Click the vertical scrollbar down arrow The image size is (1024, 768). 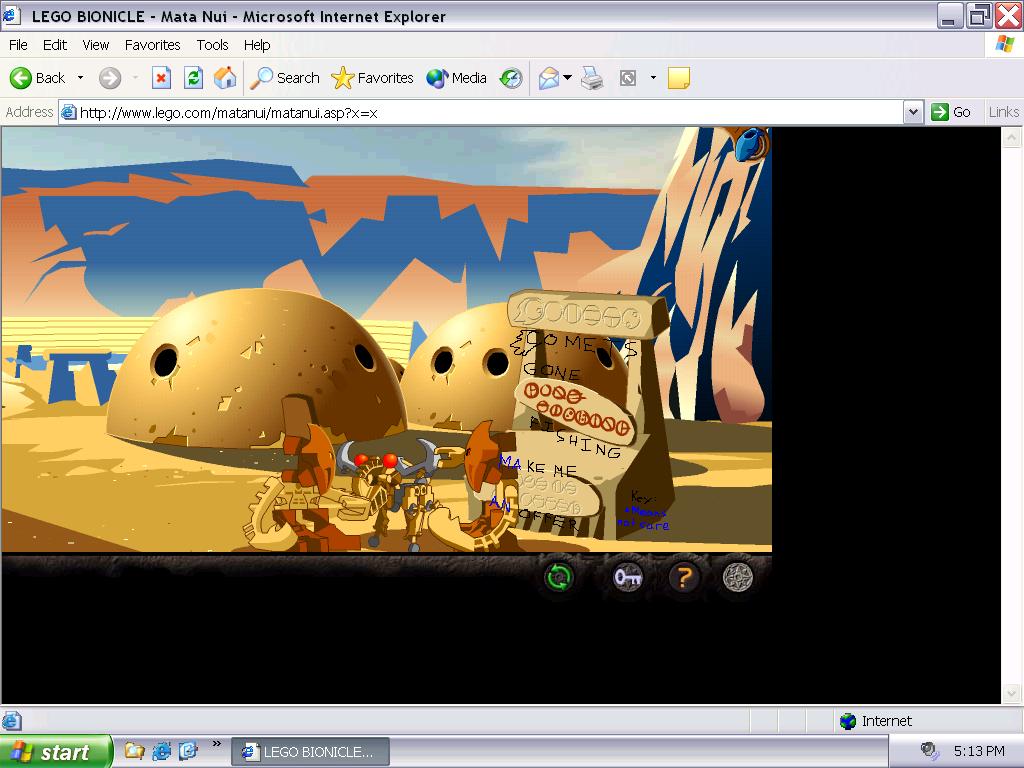(1012, 693)
